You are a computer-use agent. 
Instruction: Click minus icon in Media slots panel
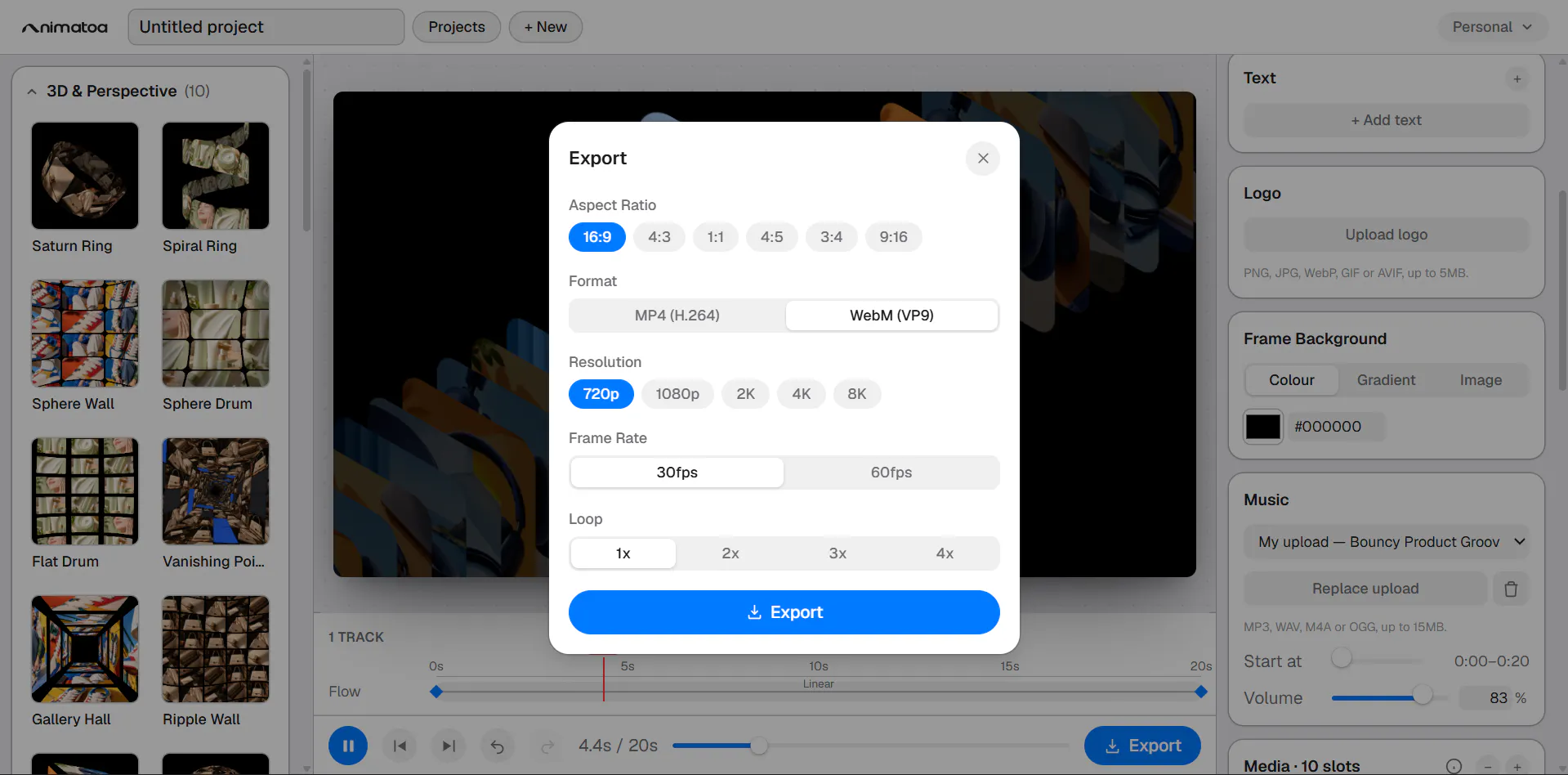point(1488,767)
